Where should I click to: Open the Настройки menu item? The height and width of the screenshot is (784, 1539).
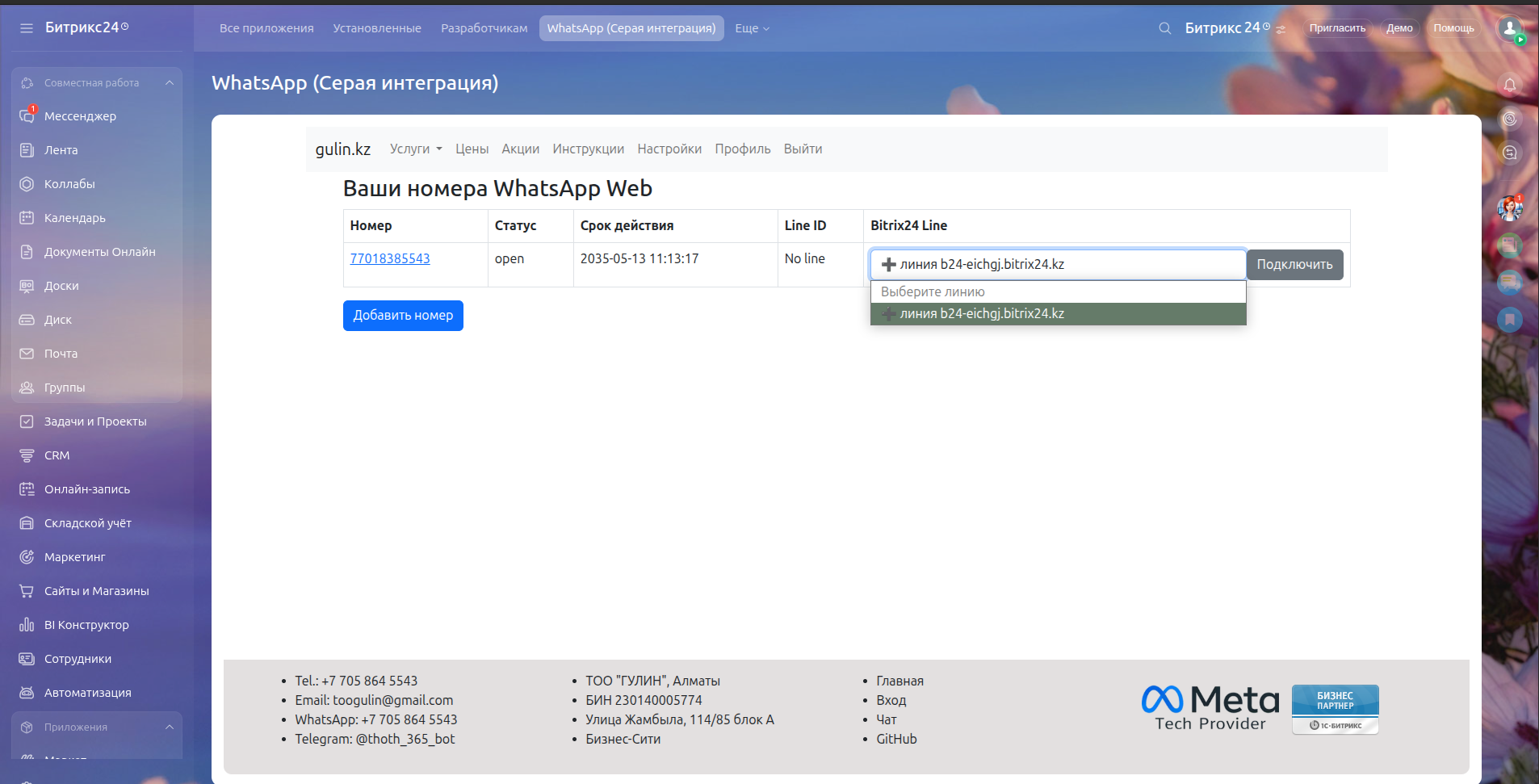[669, 149]
